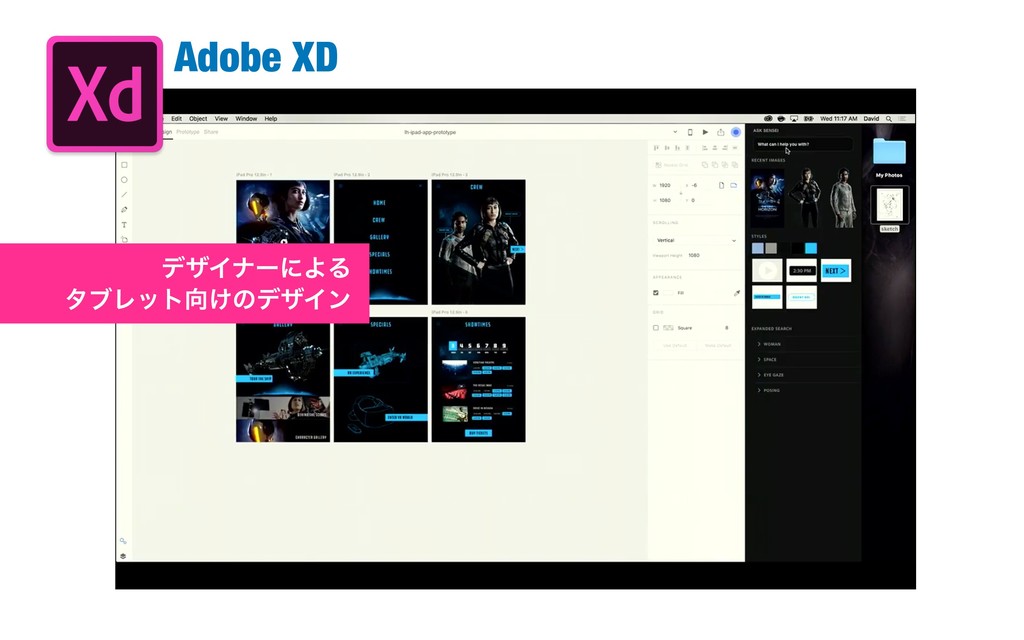Select the light blue style swatch
1024x640 pixels.
(x=758, y=248)
